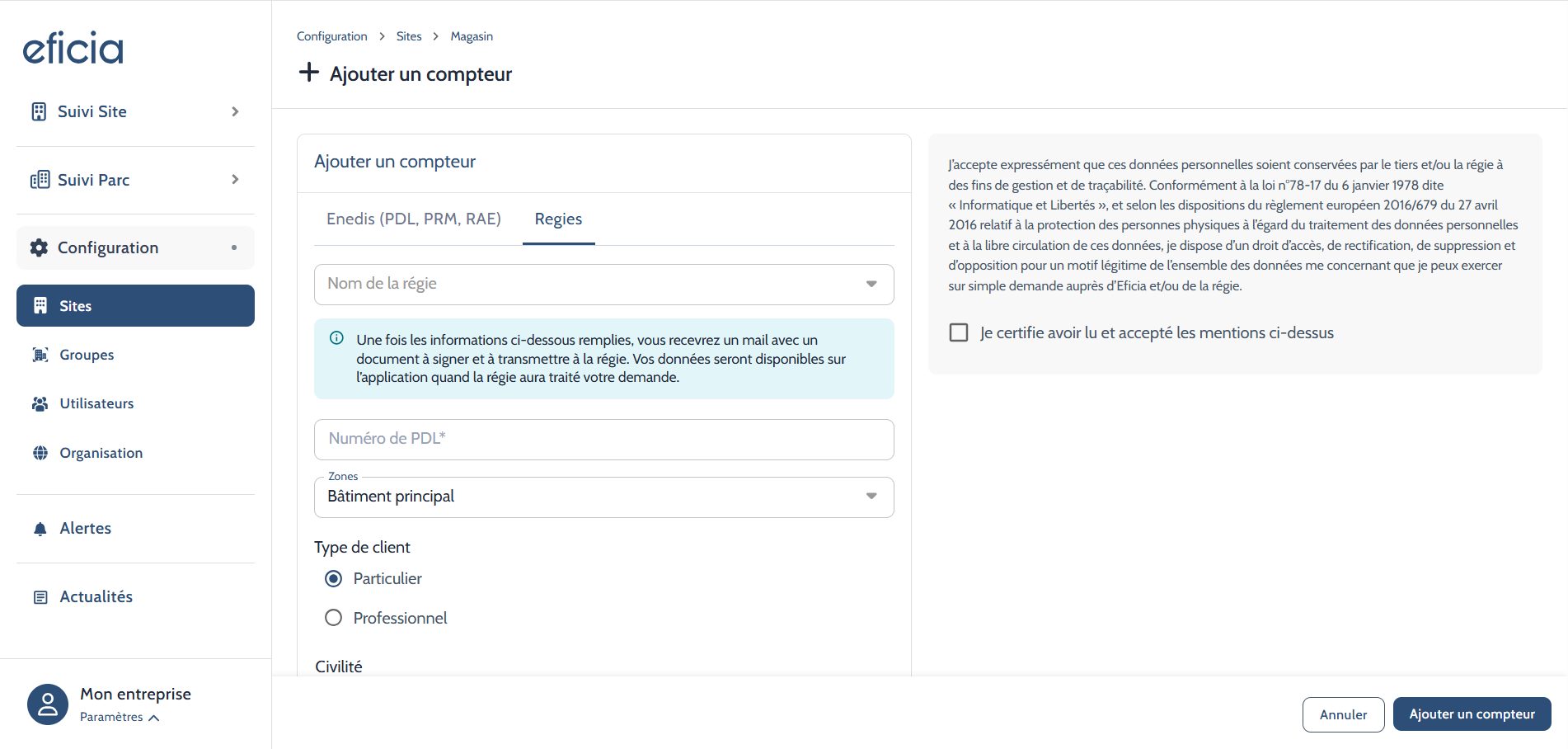Click the Ajouter un compteur submit button
The width and height of the screenshot is (1568, 749).
pyautogui.click(x=1472, y=714)
